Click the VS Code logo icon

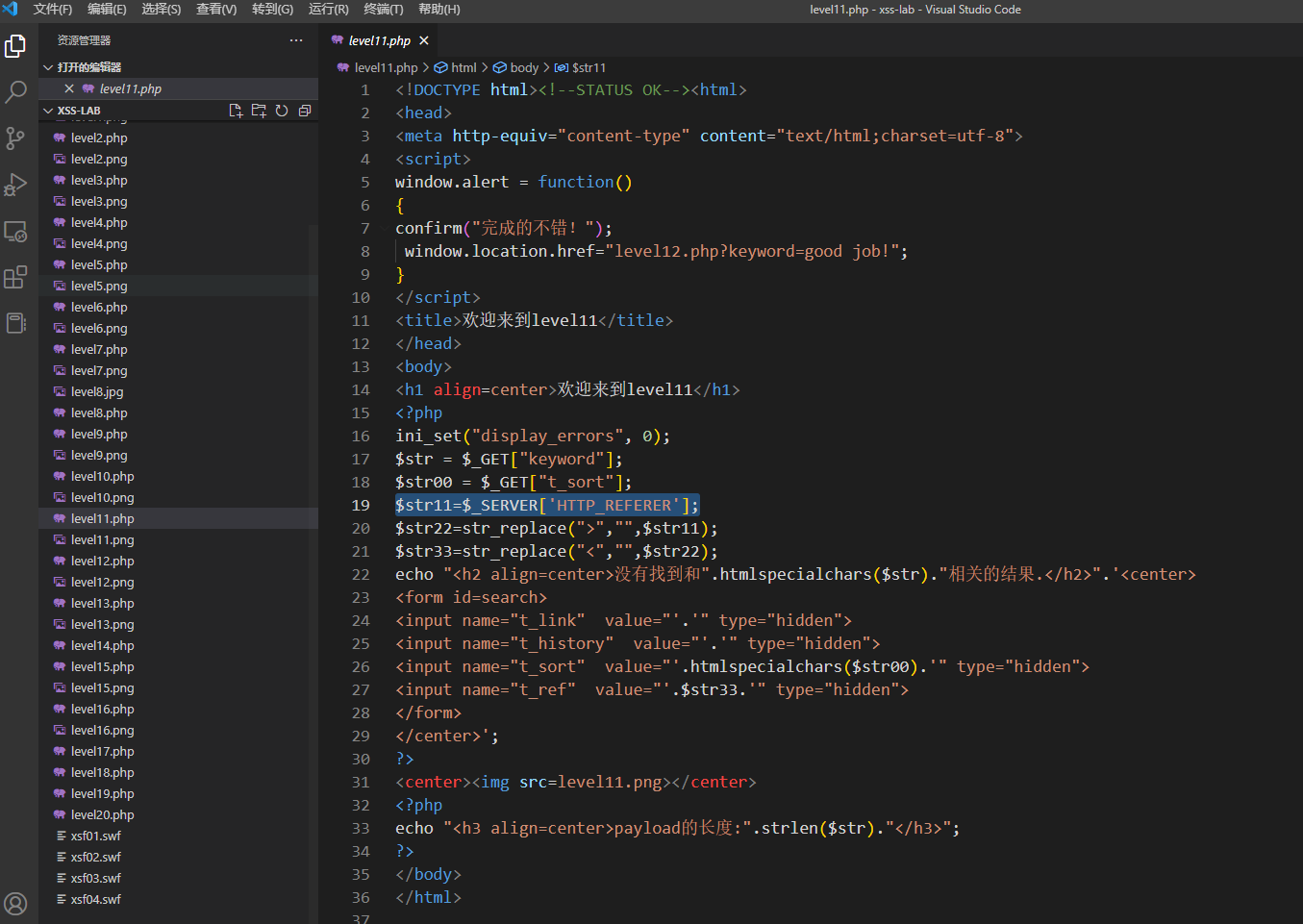[10, 9]
